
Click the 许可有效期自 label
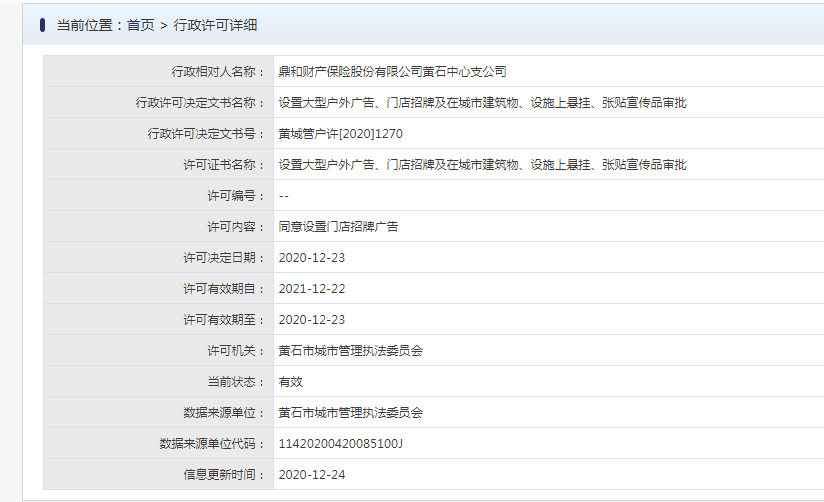[224, 289]
